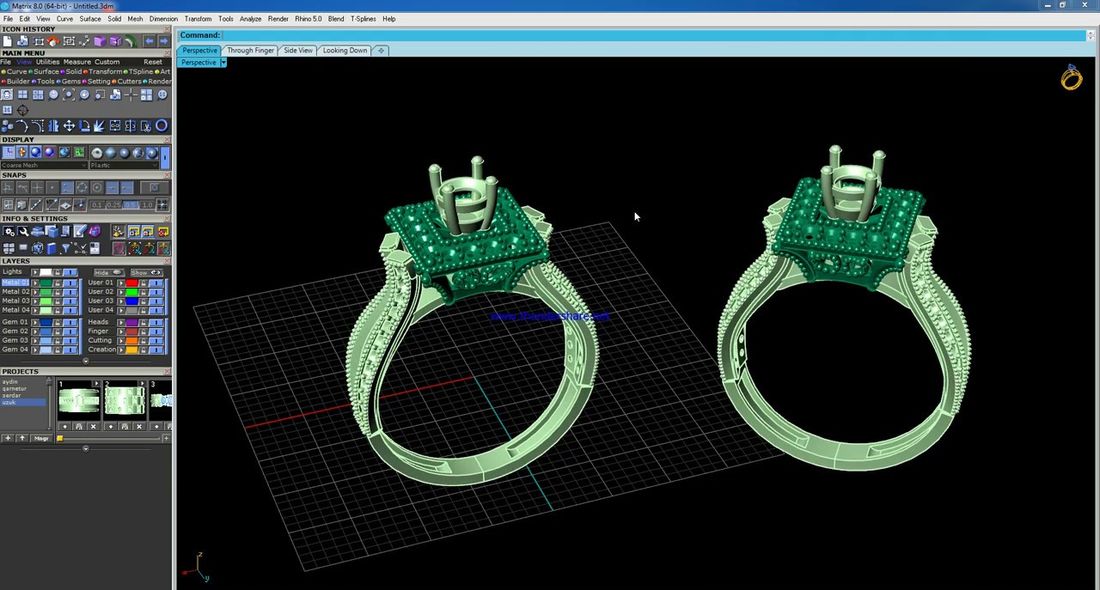Open the Perspective viewport dropdown arrow
This screenshot has height=590, width=1100.
click(x=223, y=63)
